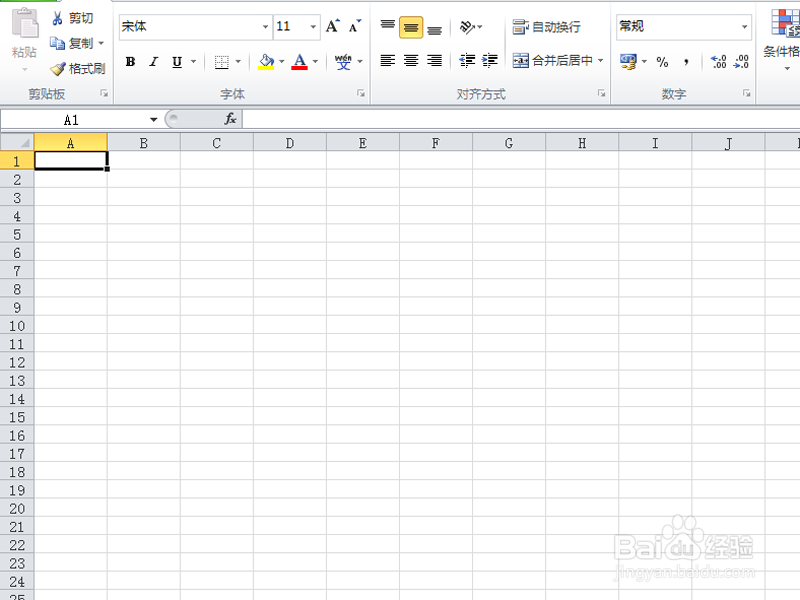Image resolution: width=800 pixels, height=600 pixels.
Task: Center text horizontally
Action: coord(411,61)
